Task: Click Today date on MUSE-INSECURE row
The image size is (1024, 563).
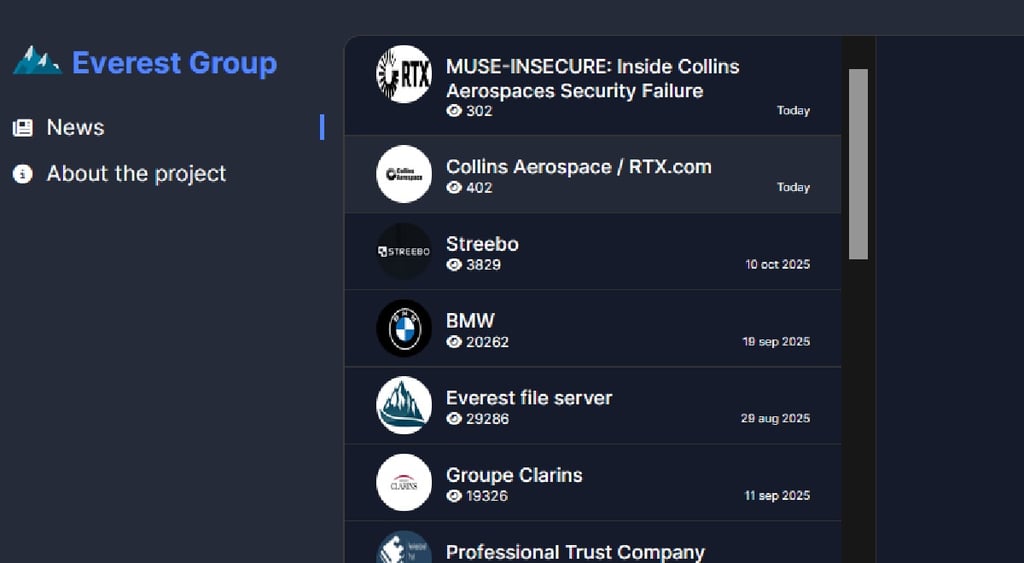Action: pos(793,111)
